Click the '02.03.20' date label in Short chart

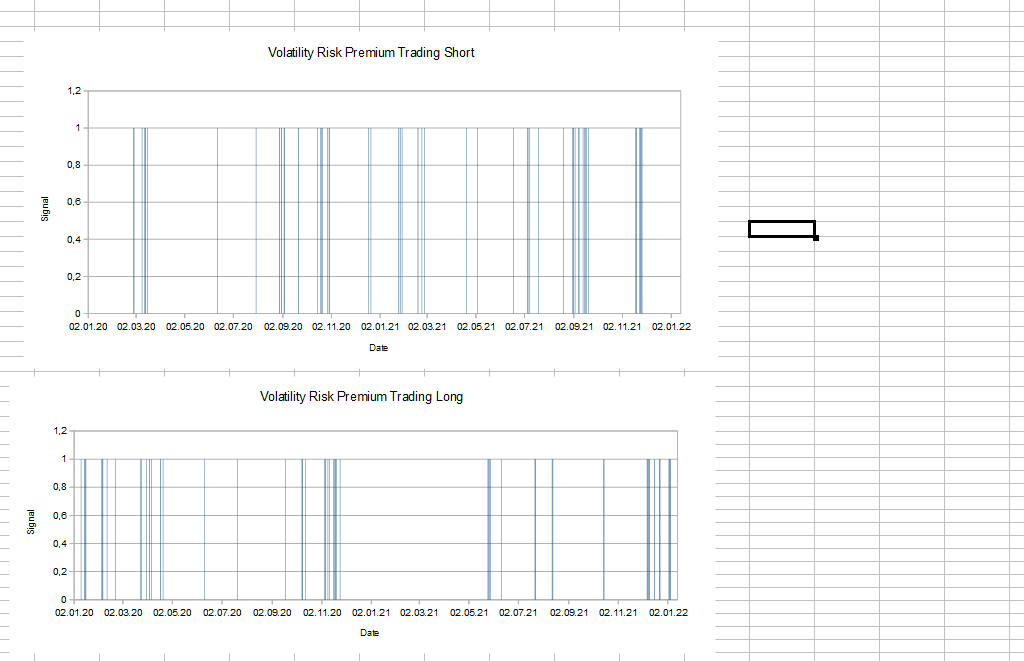pyautogui.click(x=136, y=326)
